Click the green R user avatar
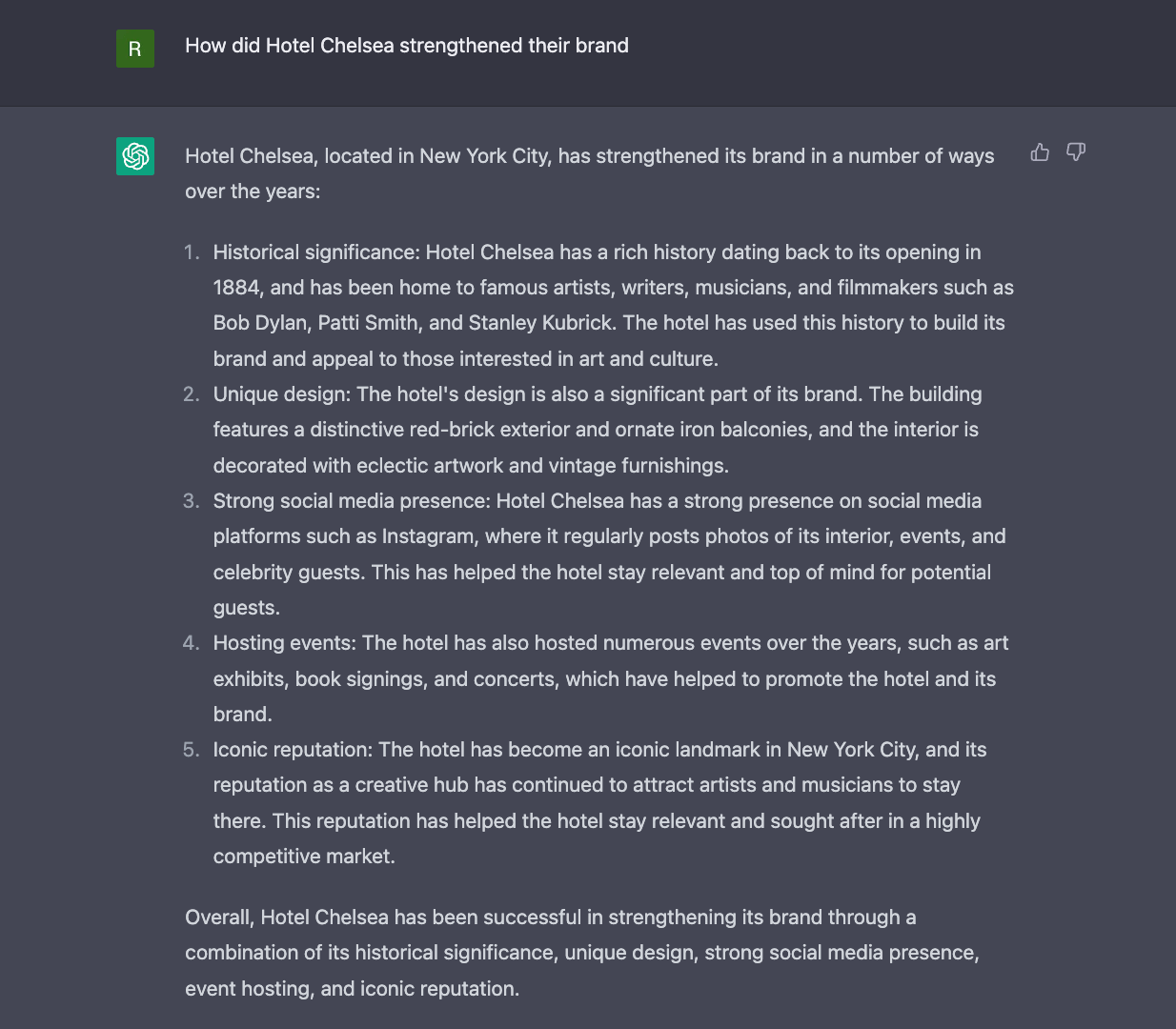 coord(135,49)
